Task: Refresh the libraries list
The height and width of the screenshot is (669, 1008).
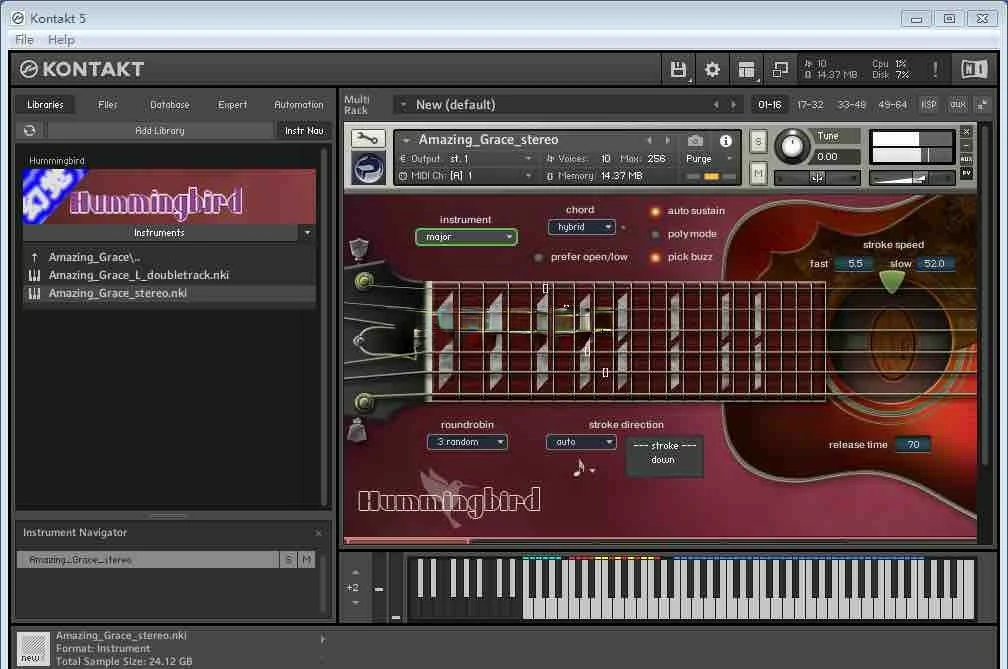Action: coord(30,131)
